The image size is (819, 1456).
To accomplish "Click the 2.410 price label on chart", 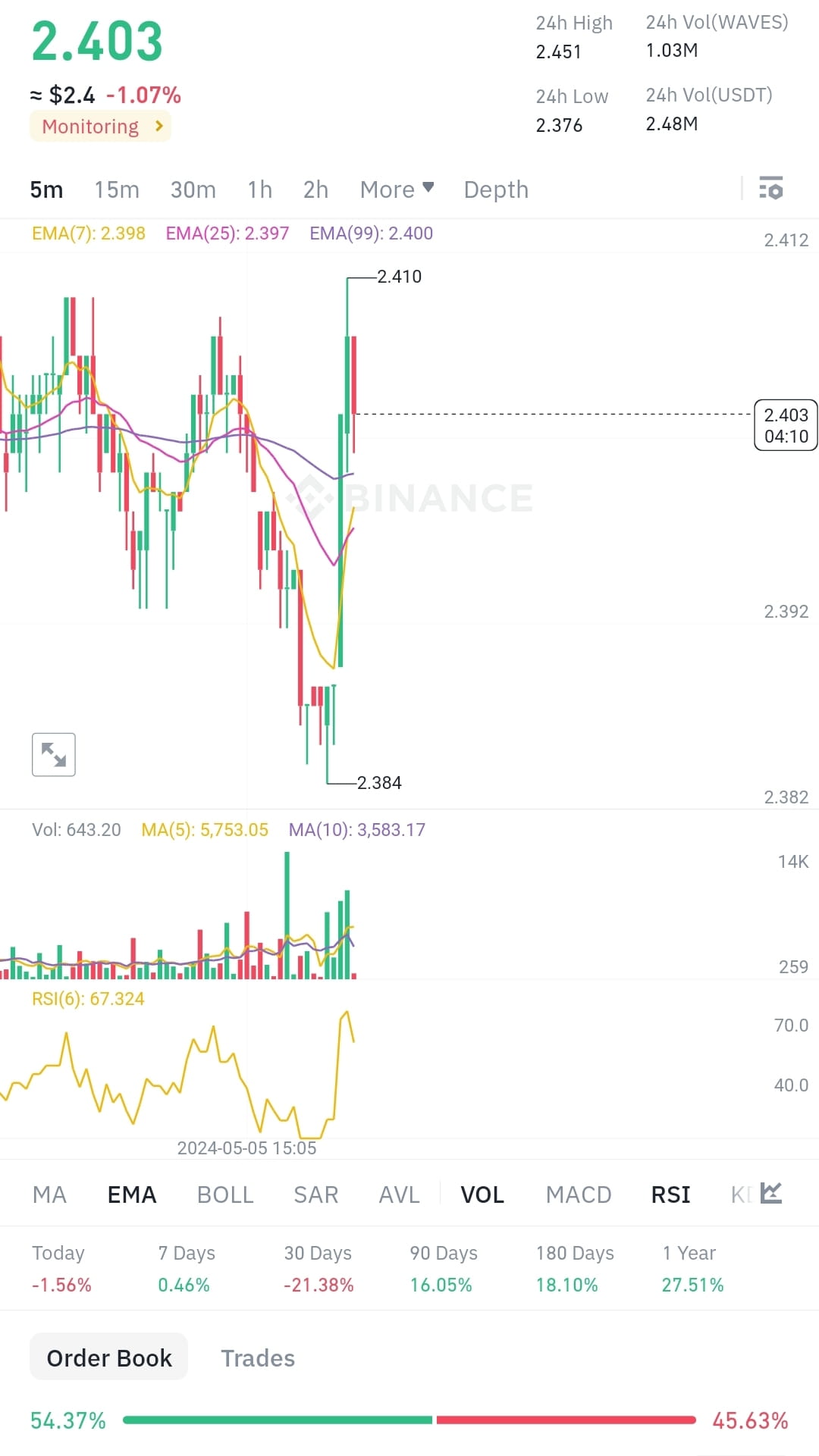I will 398,277.
